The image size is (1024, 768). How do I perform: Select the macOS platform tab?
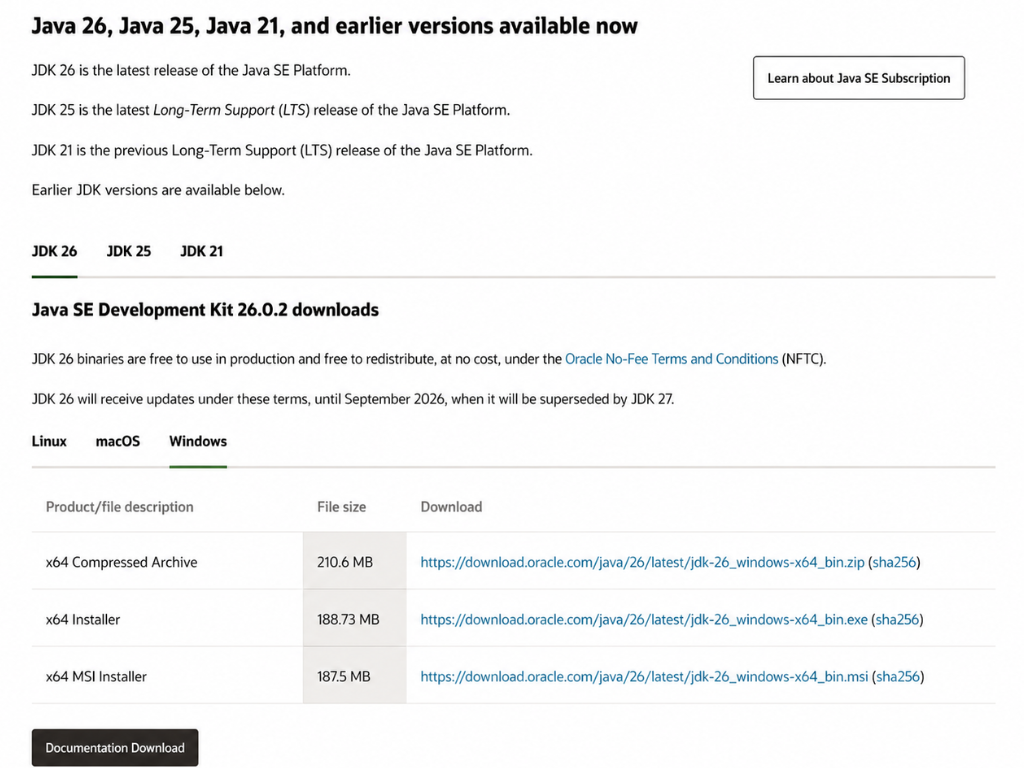point(118,441)
